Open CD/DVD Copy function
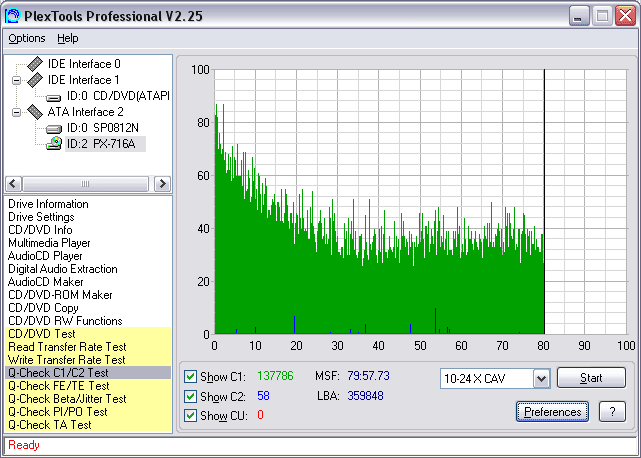Image resolution: width=641 pixels, height=458 pixels. [x=43, y=308]
